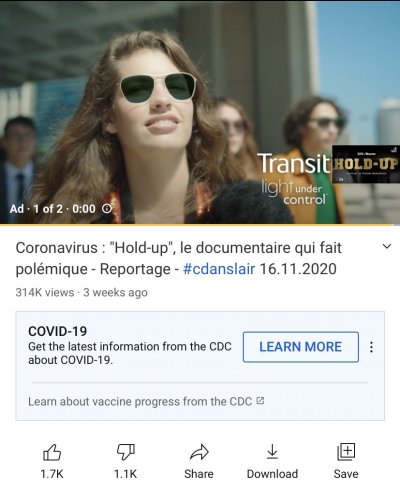Tap the Save to playlist icon
The height and width of the screenshot is (488, 400).
346,452
